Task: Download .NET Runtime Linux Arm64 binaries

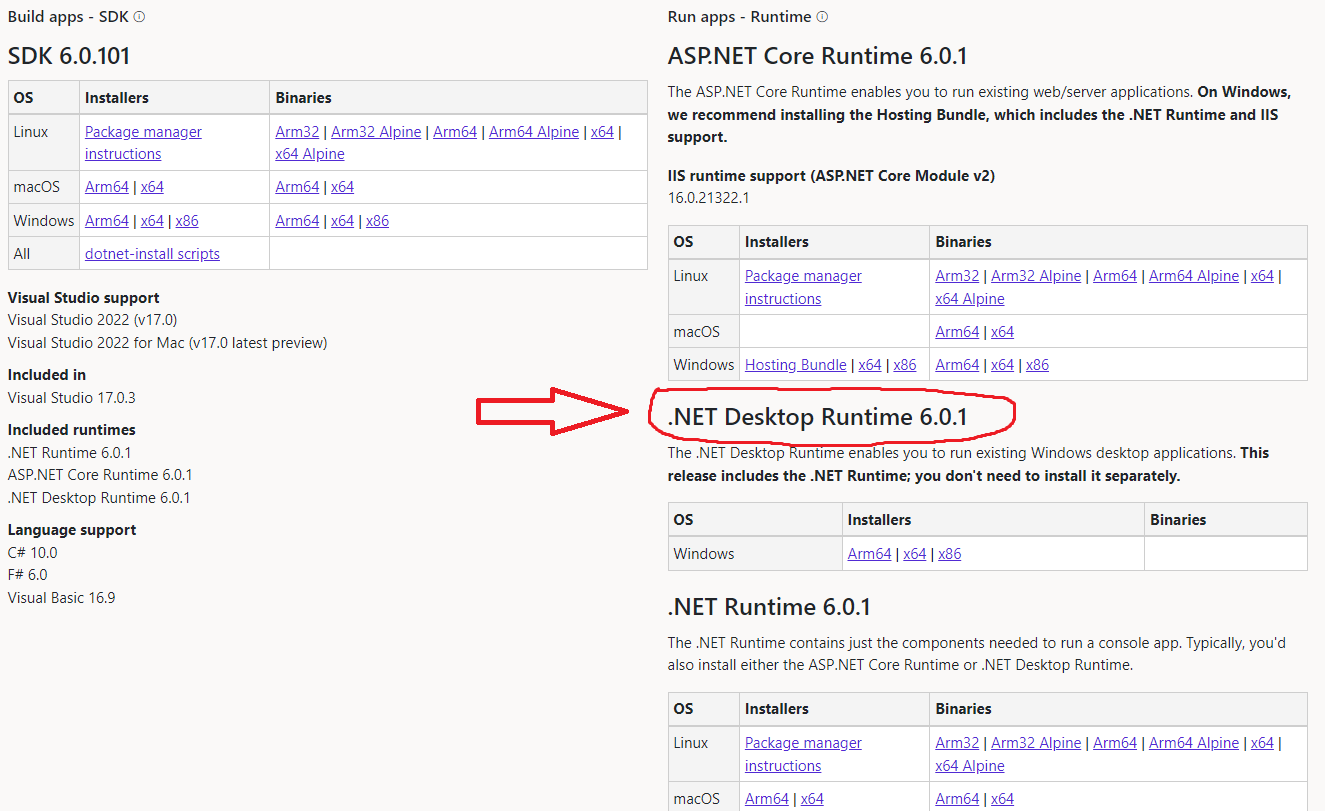Action: pyautogui.click(x=1115, y=743)
